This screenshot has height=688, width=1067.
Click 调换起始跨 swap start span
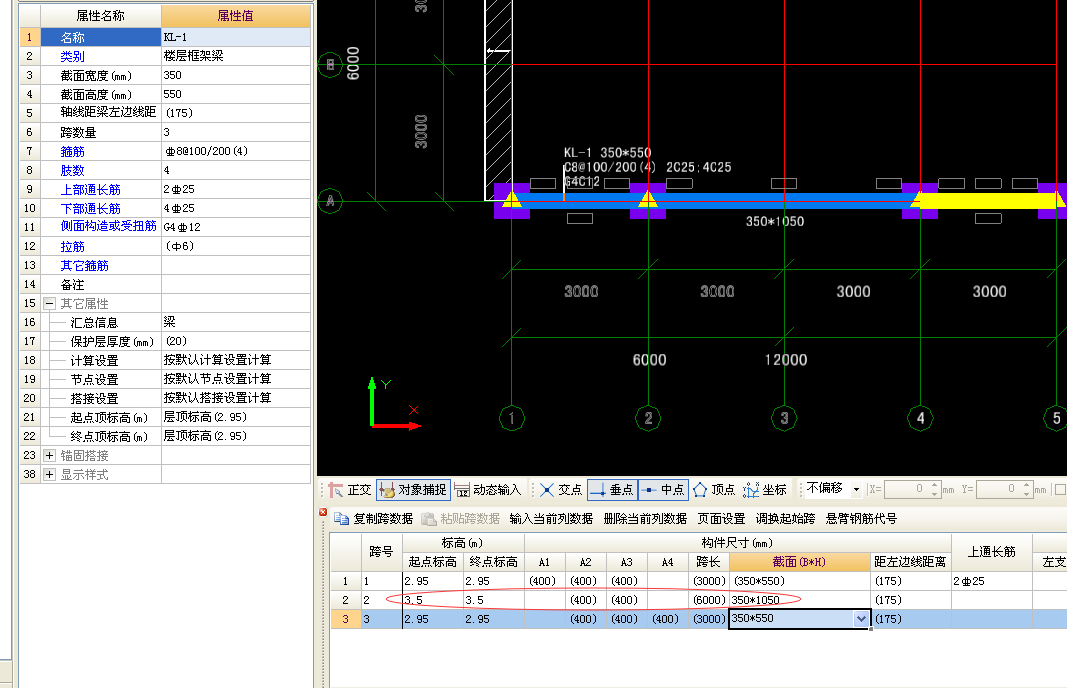click(x=785, y=519)
